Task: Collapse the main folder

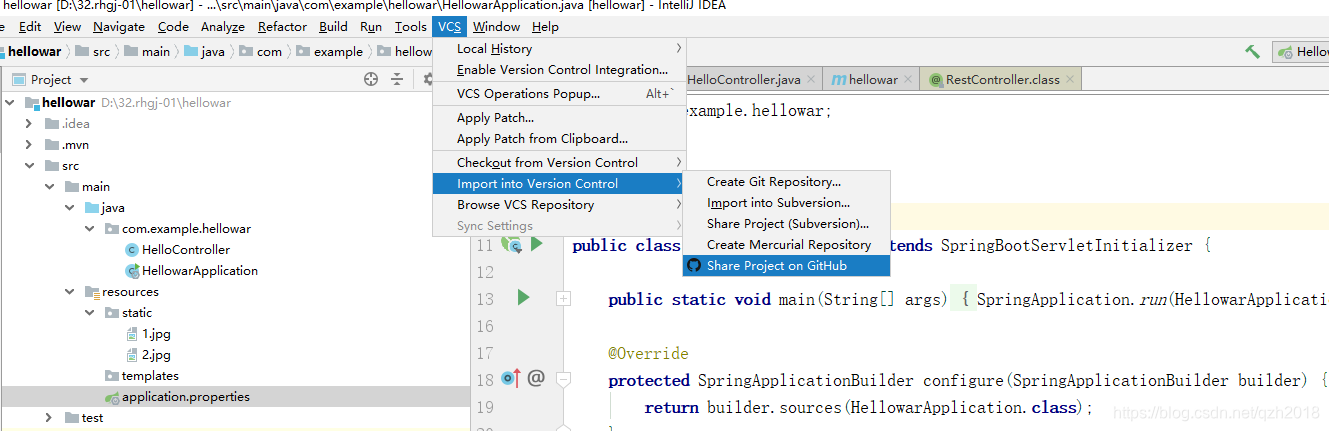Action: (49, 187)
